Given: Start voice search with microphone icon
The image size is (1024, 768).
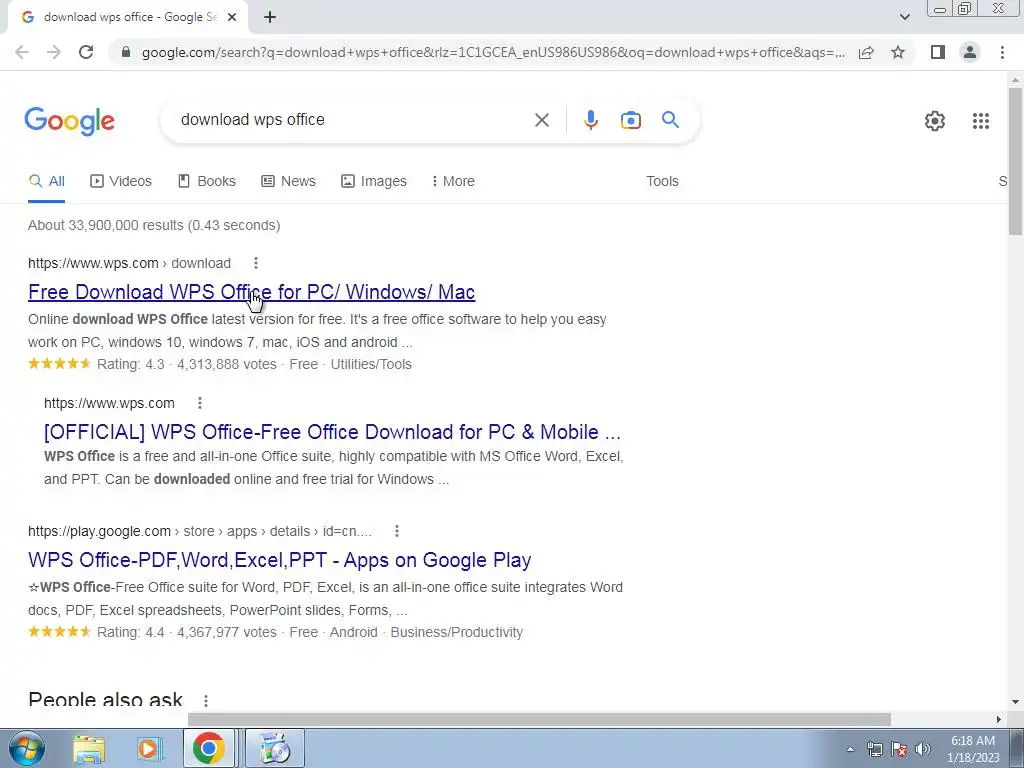Looking at the screenshot, I should point(590,120).
